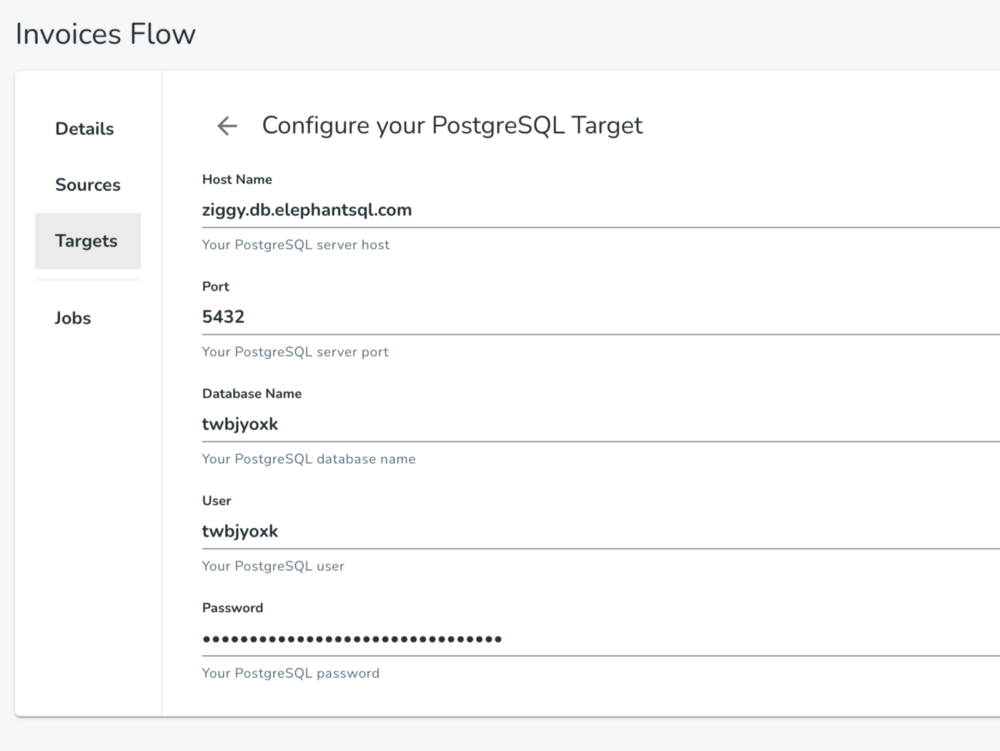This screenshot has height=751, width=1000.
Task: Click the back arrow icon
Action: pos(227,126)
